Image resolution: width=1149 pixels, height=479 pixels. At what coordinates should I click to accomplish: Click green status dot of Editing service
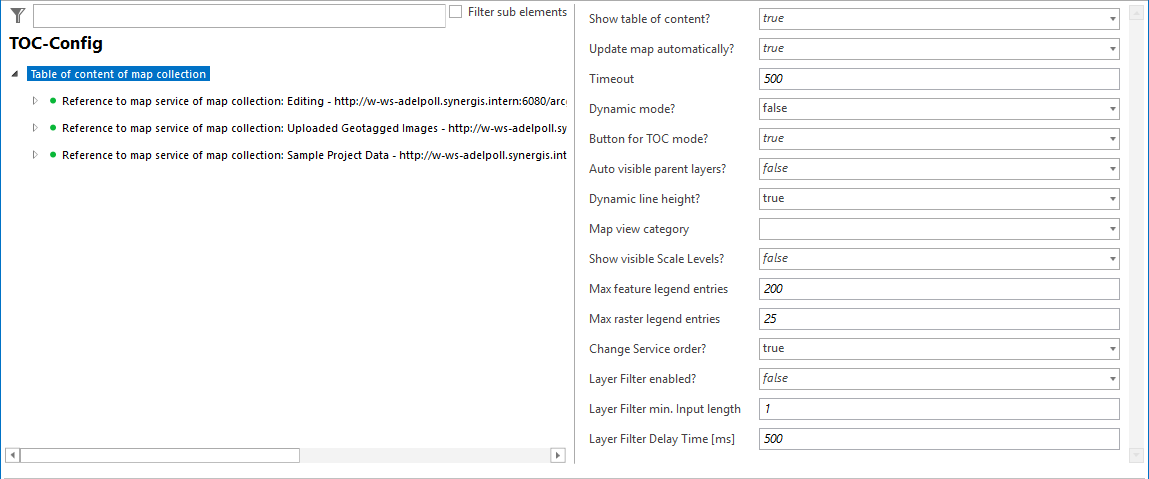point(52,101)
